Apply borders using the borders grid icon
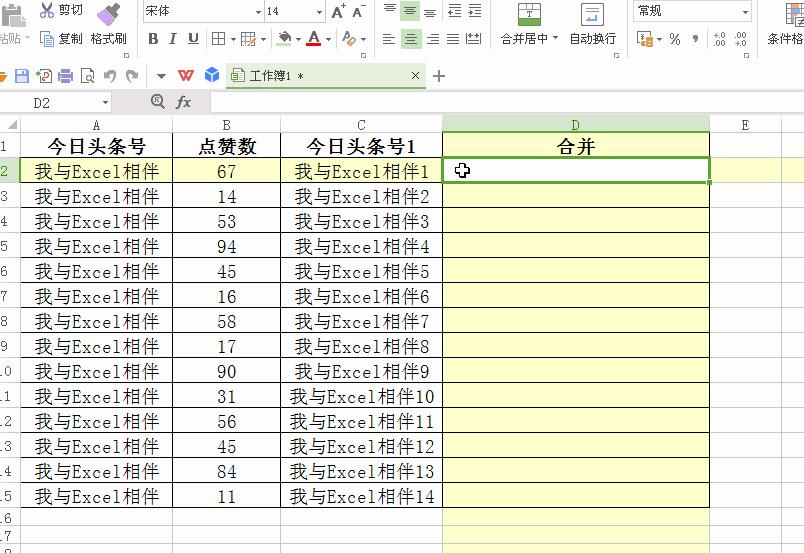The width and height of the screenshot is (804, 553). (x=218, y=38)
